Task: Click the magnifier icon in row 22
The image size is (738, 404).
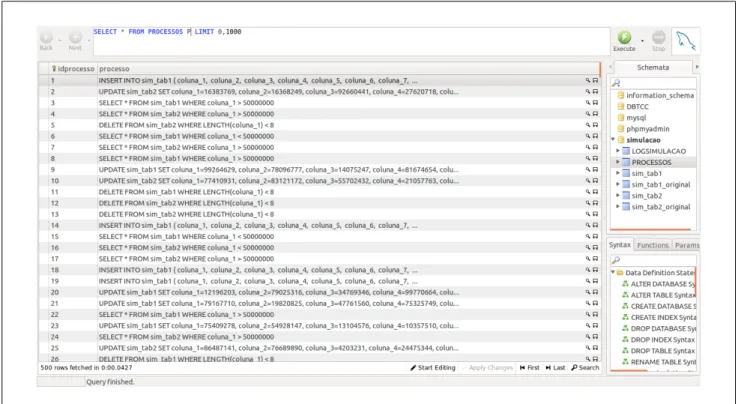Action: (588, 315)
